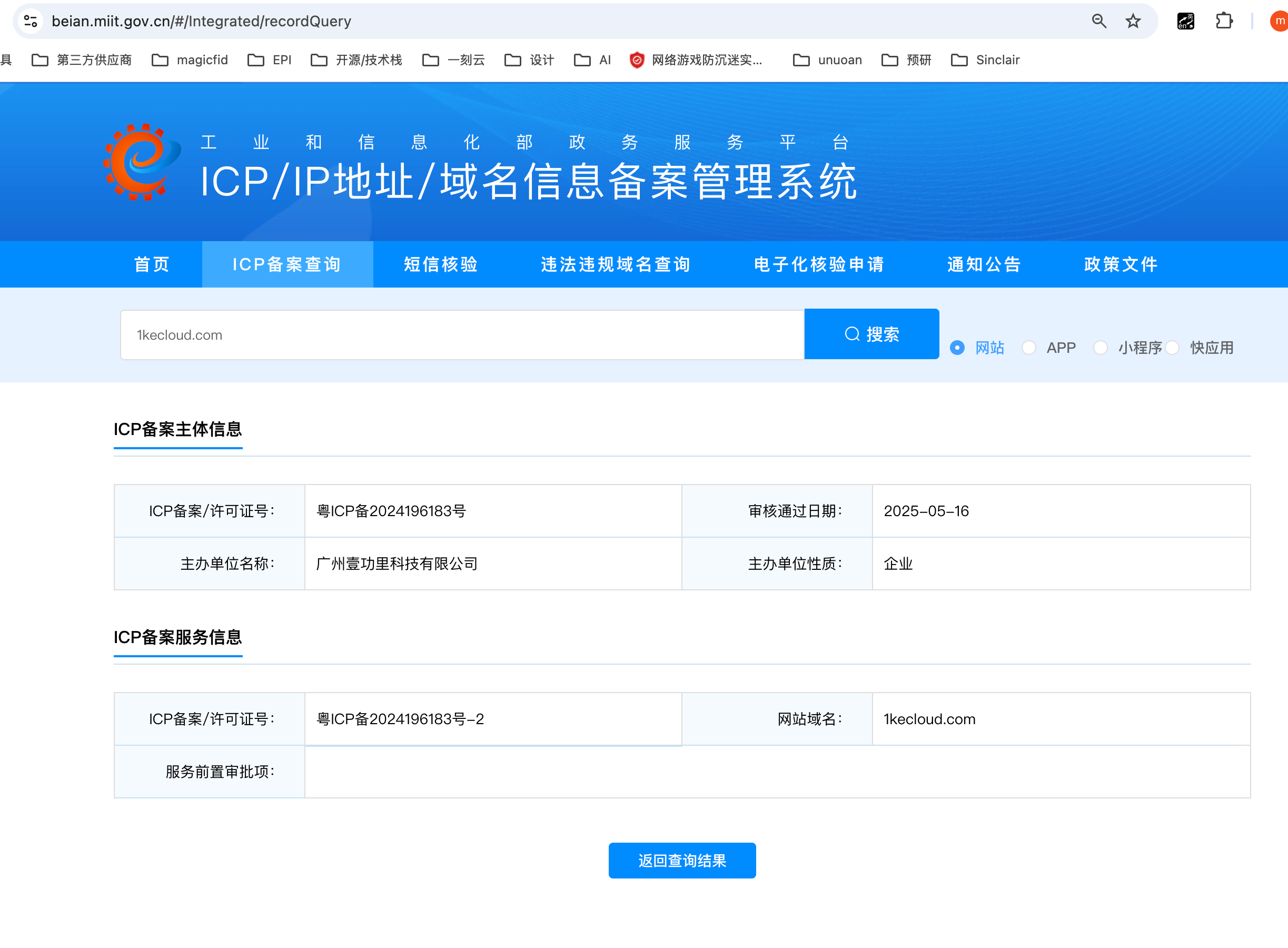Click the site info icon in address bar
This screenshot has width=1288, height=948.
pyautogui.click(x=31, y=21)
